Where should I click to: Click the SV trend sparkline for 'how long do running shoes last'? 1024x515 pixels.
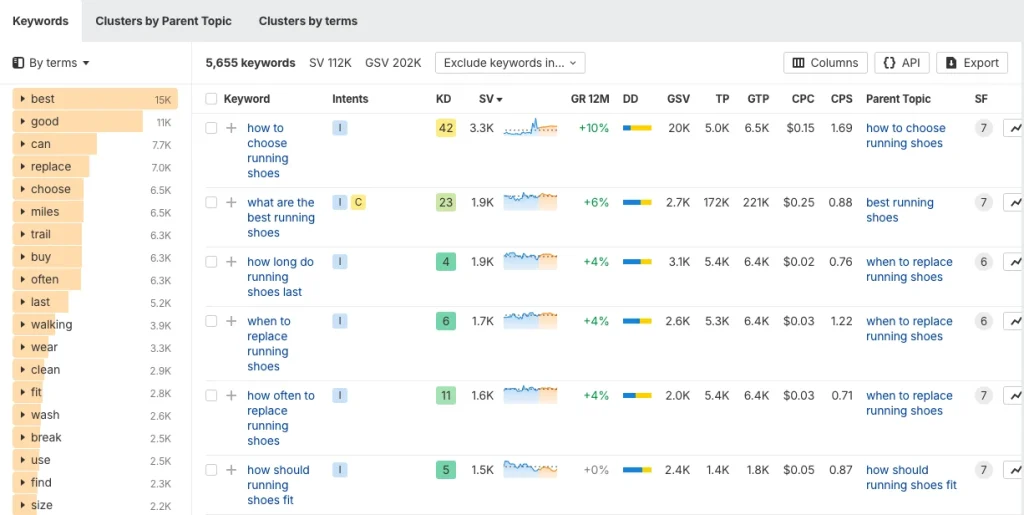click(530, 261)
